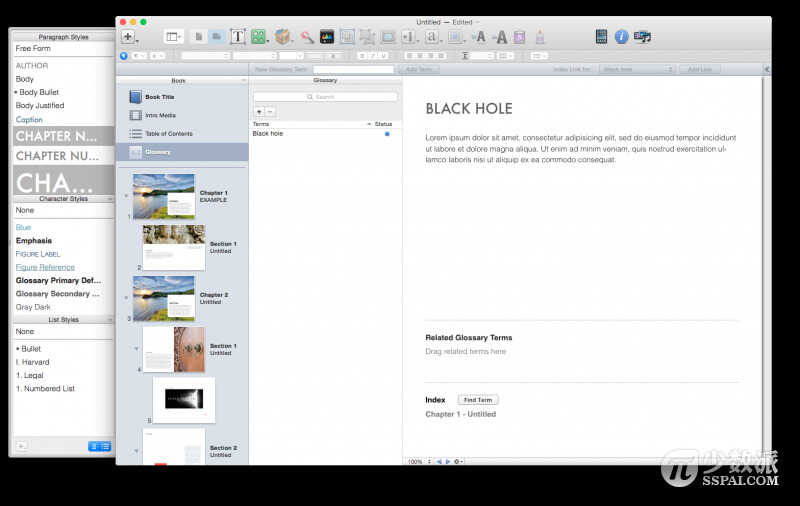Go to next page arrow
800x506 pixels.
(x=447, y=461)
